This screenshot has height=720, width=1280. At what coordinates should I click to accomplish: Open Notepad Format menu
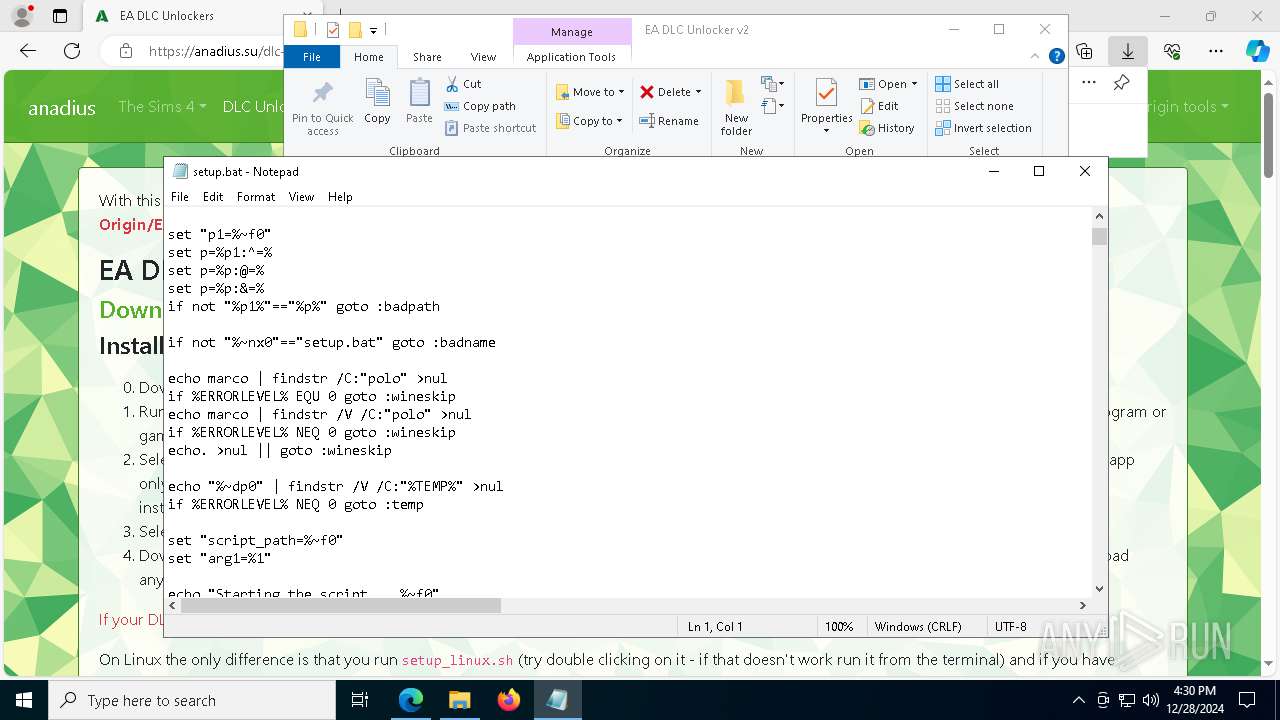coord(256,197)
